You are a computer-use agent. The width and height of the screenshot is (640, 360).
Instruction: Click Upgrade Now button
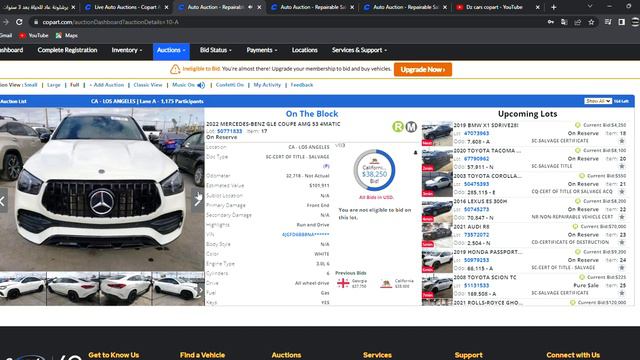coord(423,69)
